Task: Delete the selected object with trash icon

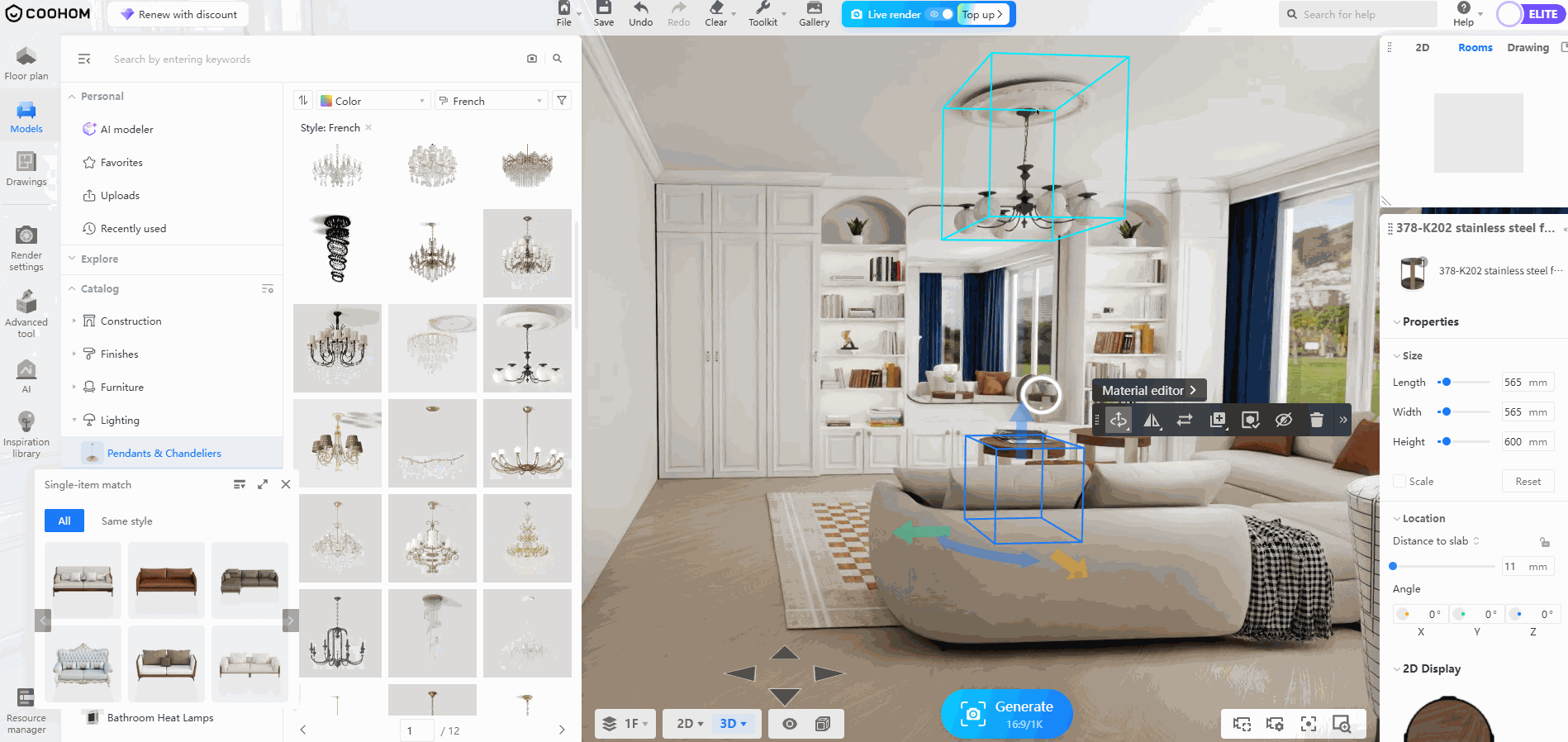Action: click(1317, 420)
